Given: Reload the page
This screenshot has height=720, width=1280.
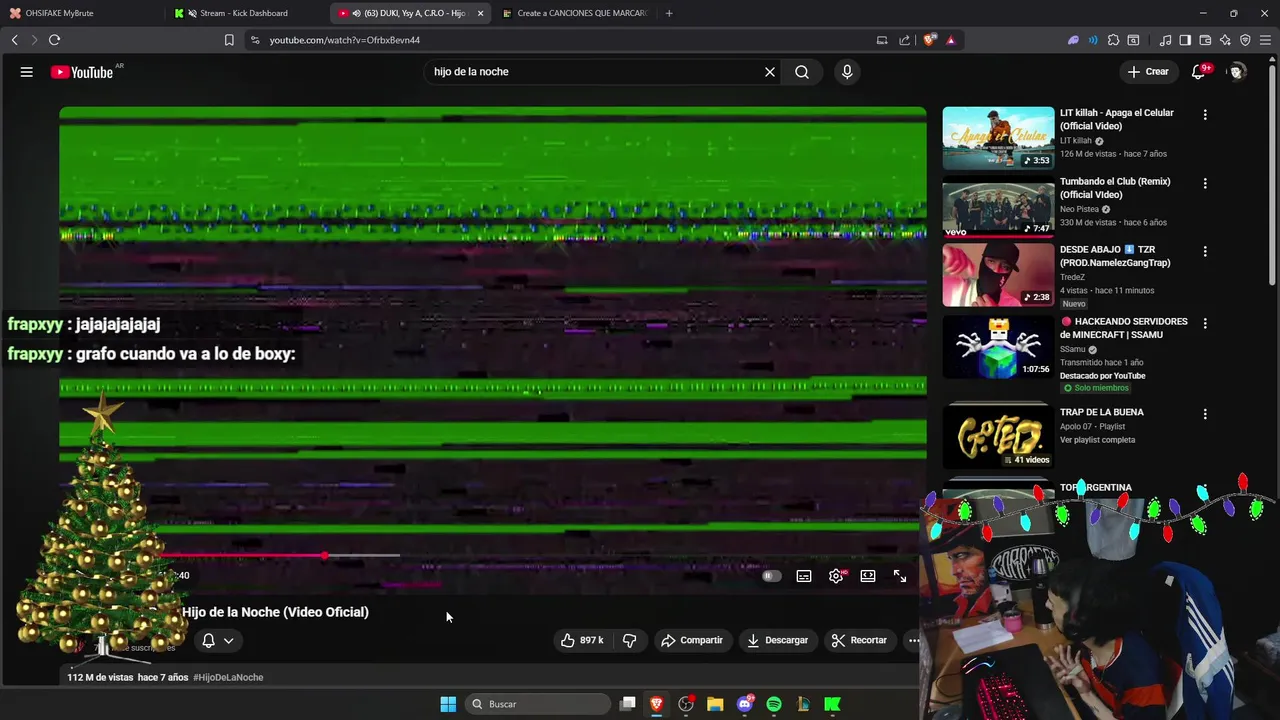Looking at the screenshot, I should point(54,40).
